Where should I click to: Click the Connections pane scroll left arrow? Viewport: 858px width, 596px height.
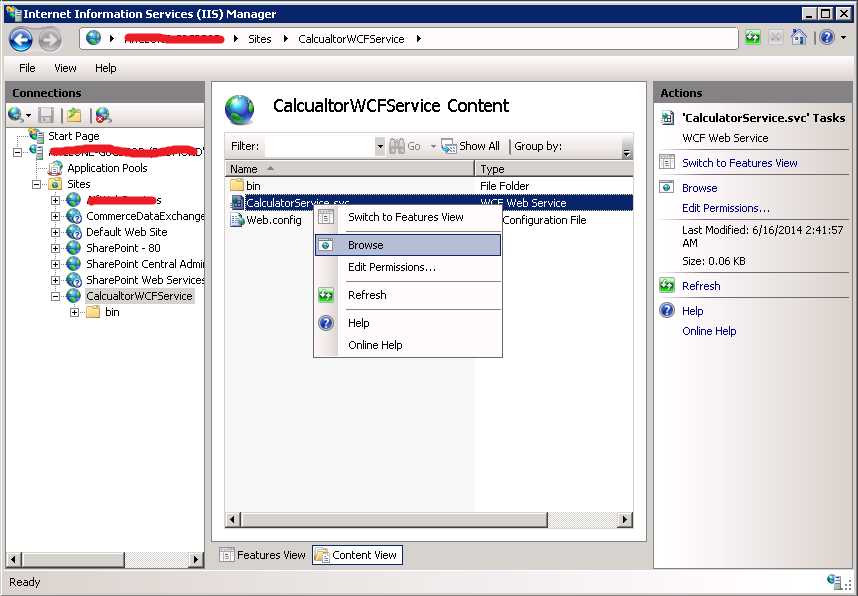pyautogui.click(x=14, y=559)
